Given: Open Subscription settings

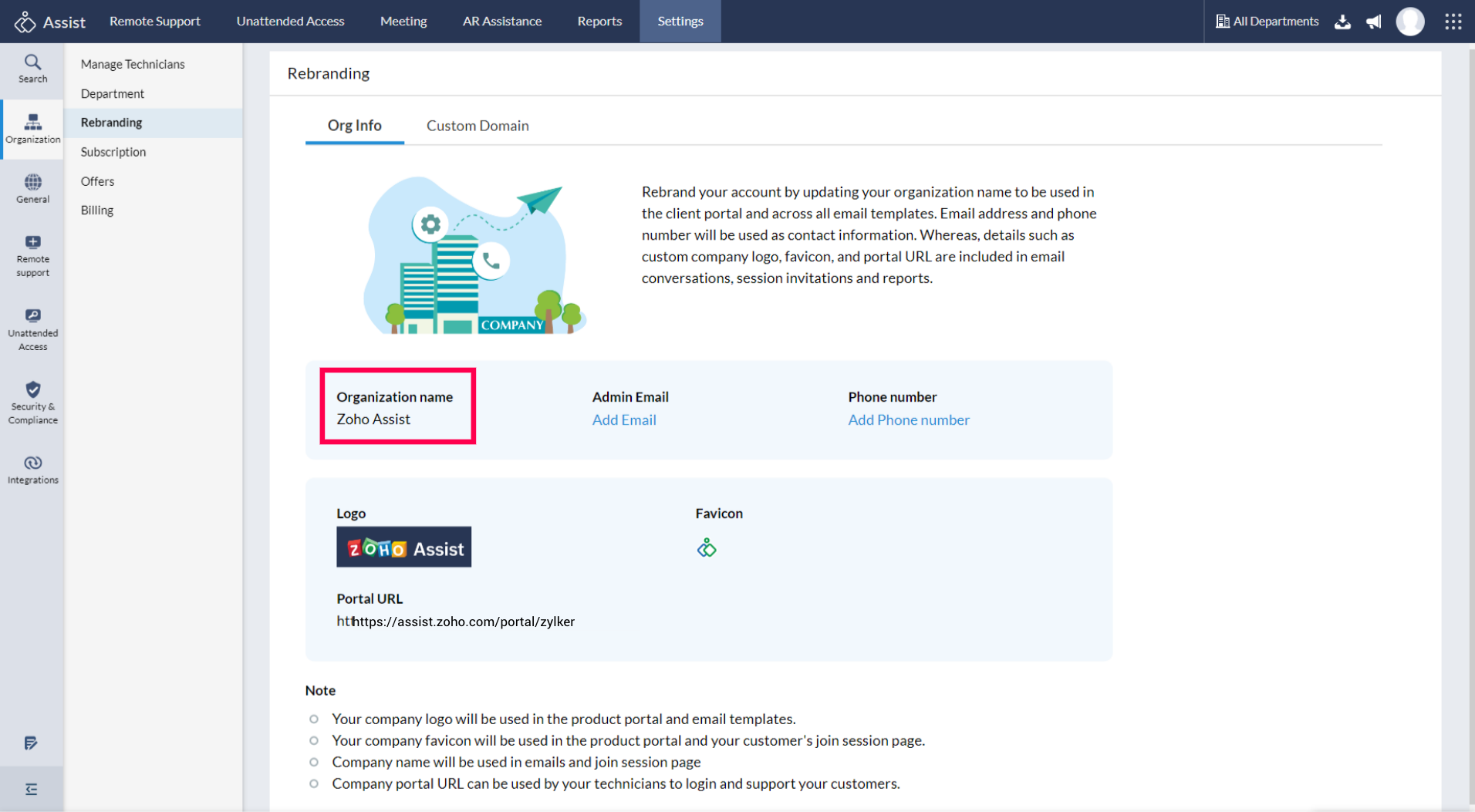Looking at the screenshot, I should click(x=113, y=152).
